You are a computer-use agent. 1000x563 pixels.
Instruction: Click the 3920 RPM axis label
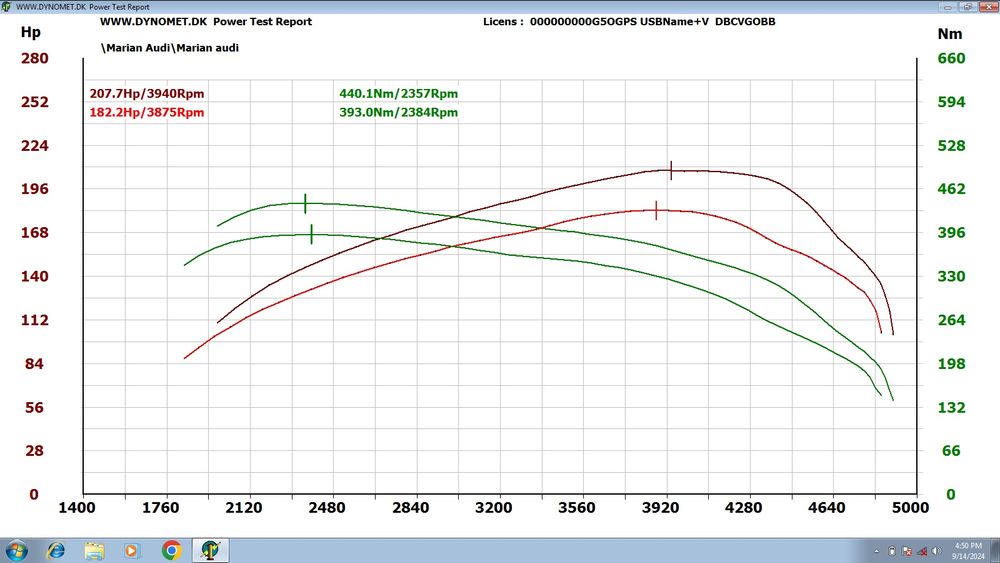pyautogui.click(x=660, y=508)
